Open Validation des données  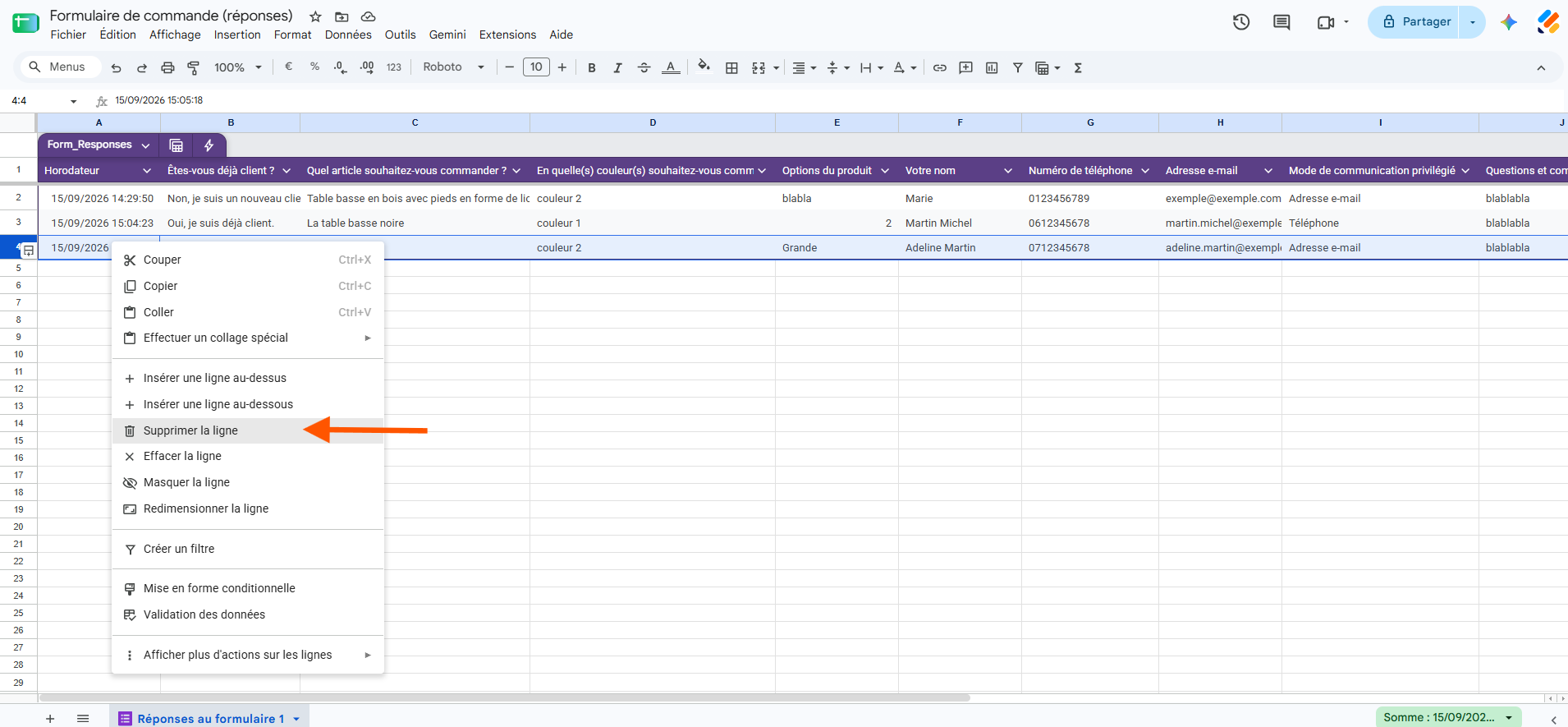point(248,614)
